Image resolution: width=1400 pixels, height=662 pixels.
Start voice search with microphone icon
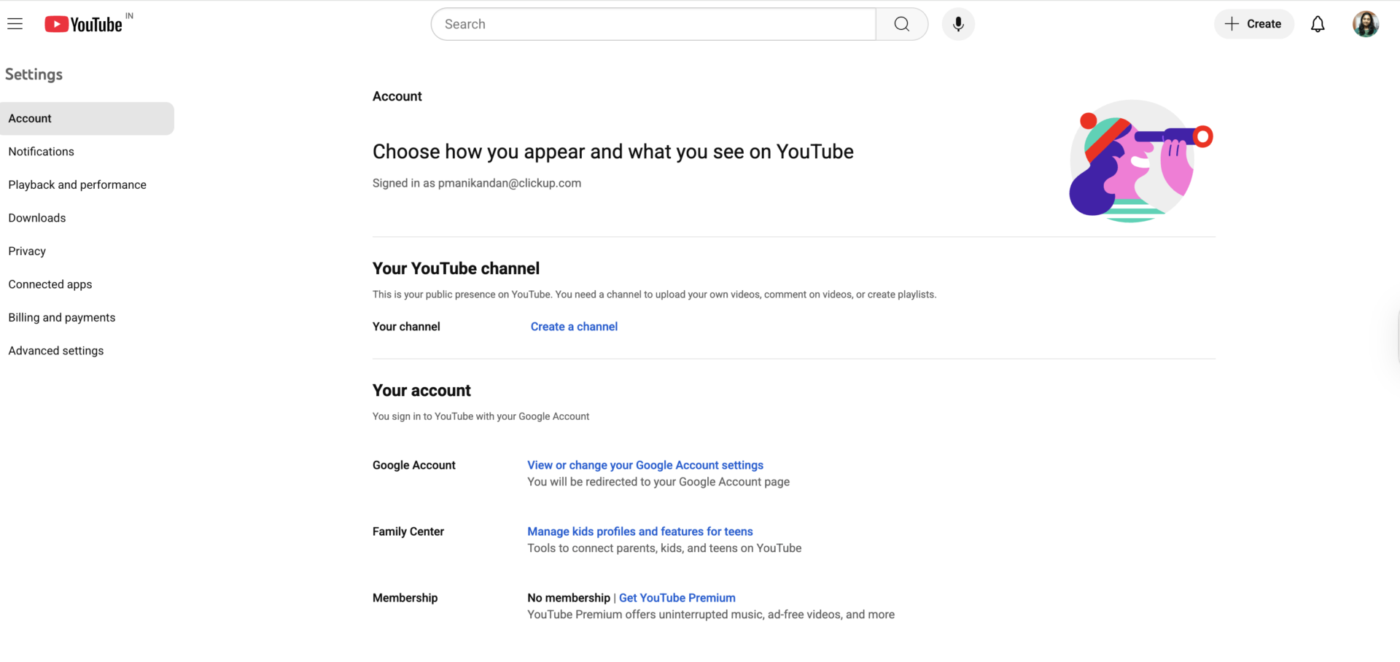pos(958,24)
